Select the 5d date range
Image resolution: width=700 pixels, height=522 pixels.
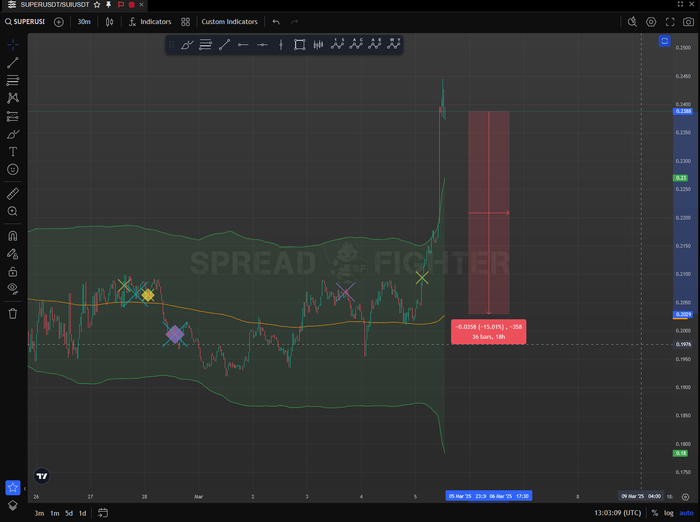(69, 513)
